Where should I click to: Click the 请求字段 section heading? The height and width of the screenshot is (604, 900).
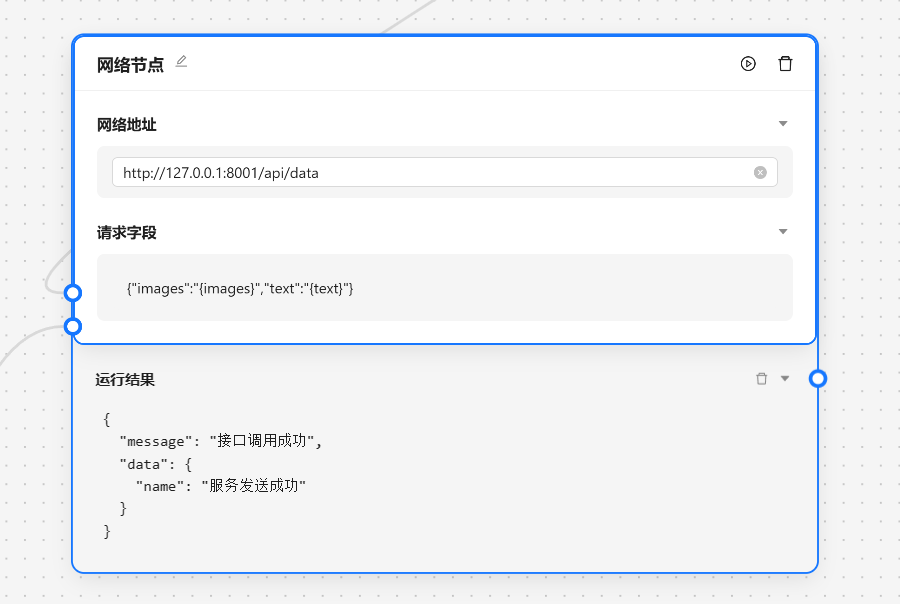(x=126, y=233)
